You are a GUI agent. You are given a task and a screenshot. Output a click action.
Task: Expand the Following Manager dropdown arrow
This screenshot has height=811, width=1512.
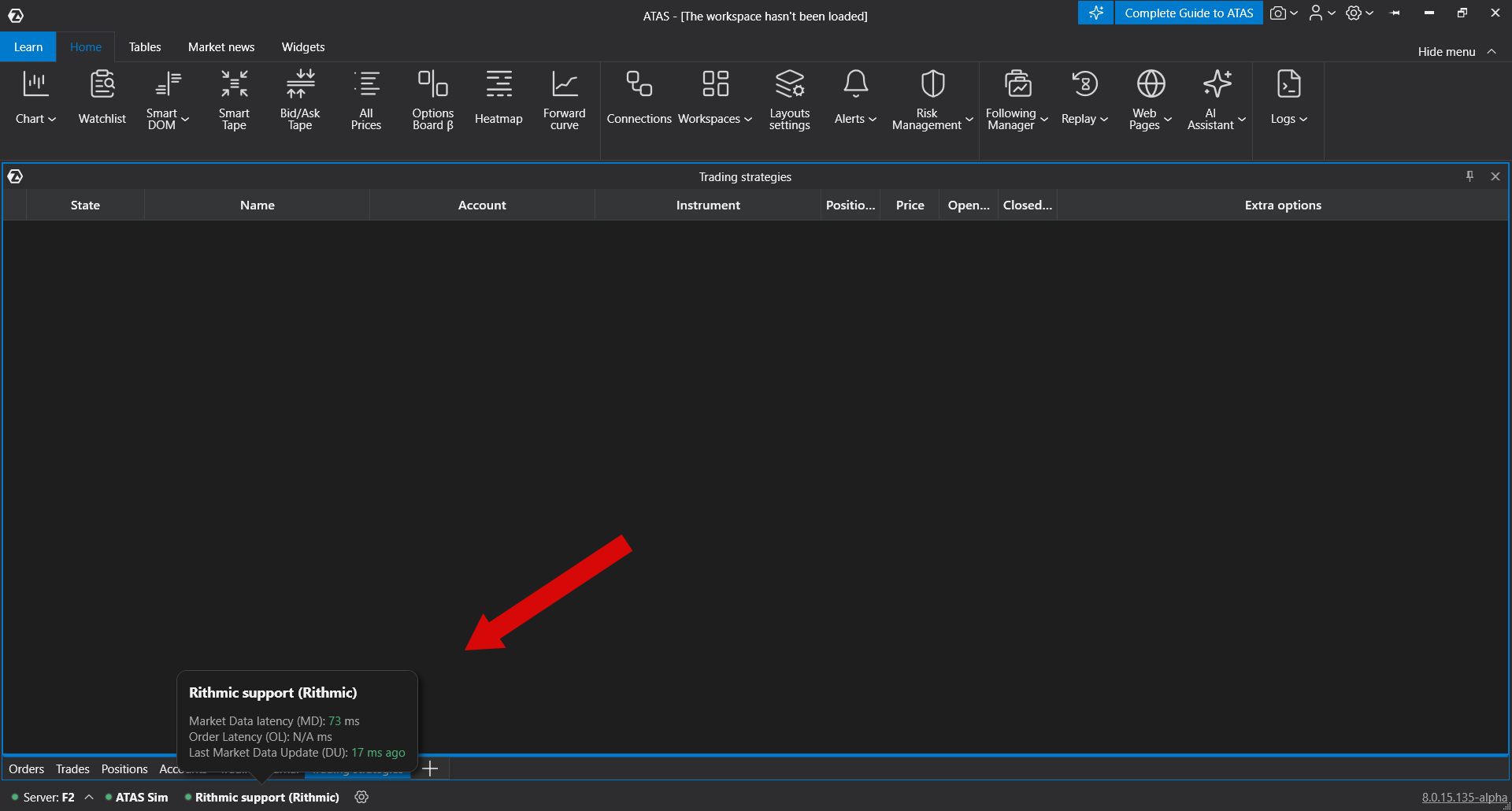pyautogui.click(x=1044, y=120)
